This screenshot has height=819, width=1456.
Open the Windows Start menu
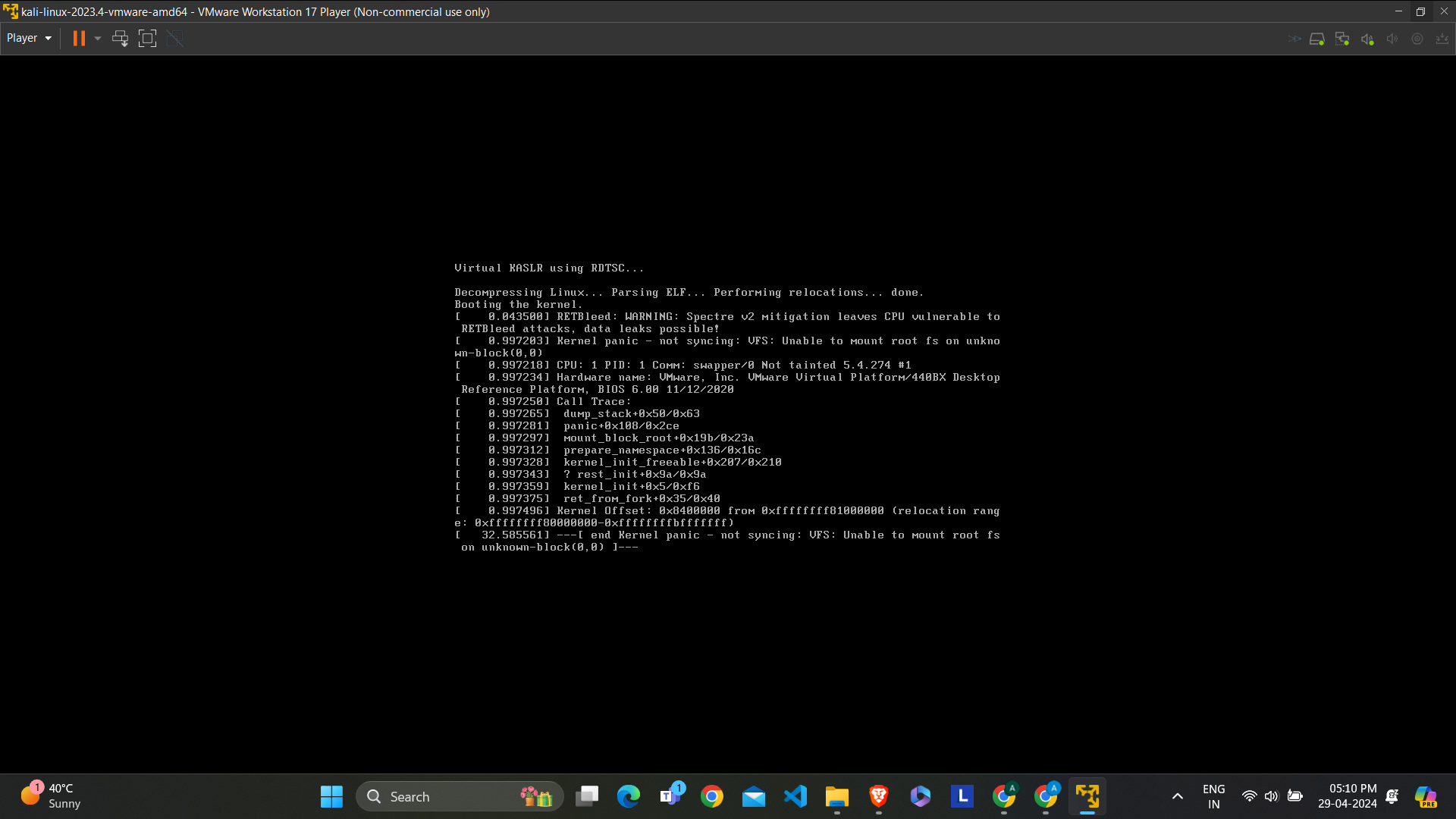point(331,796)
